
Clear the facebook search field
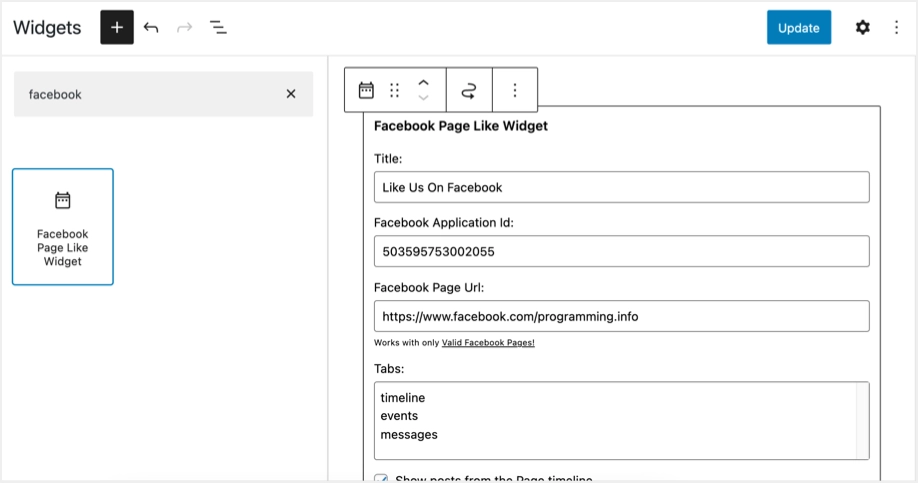pyautogui.click(x=291, y=94)
